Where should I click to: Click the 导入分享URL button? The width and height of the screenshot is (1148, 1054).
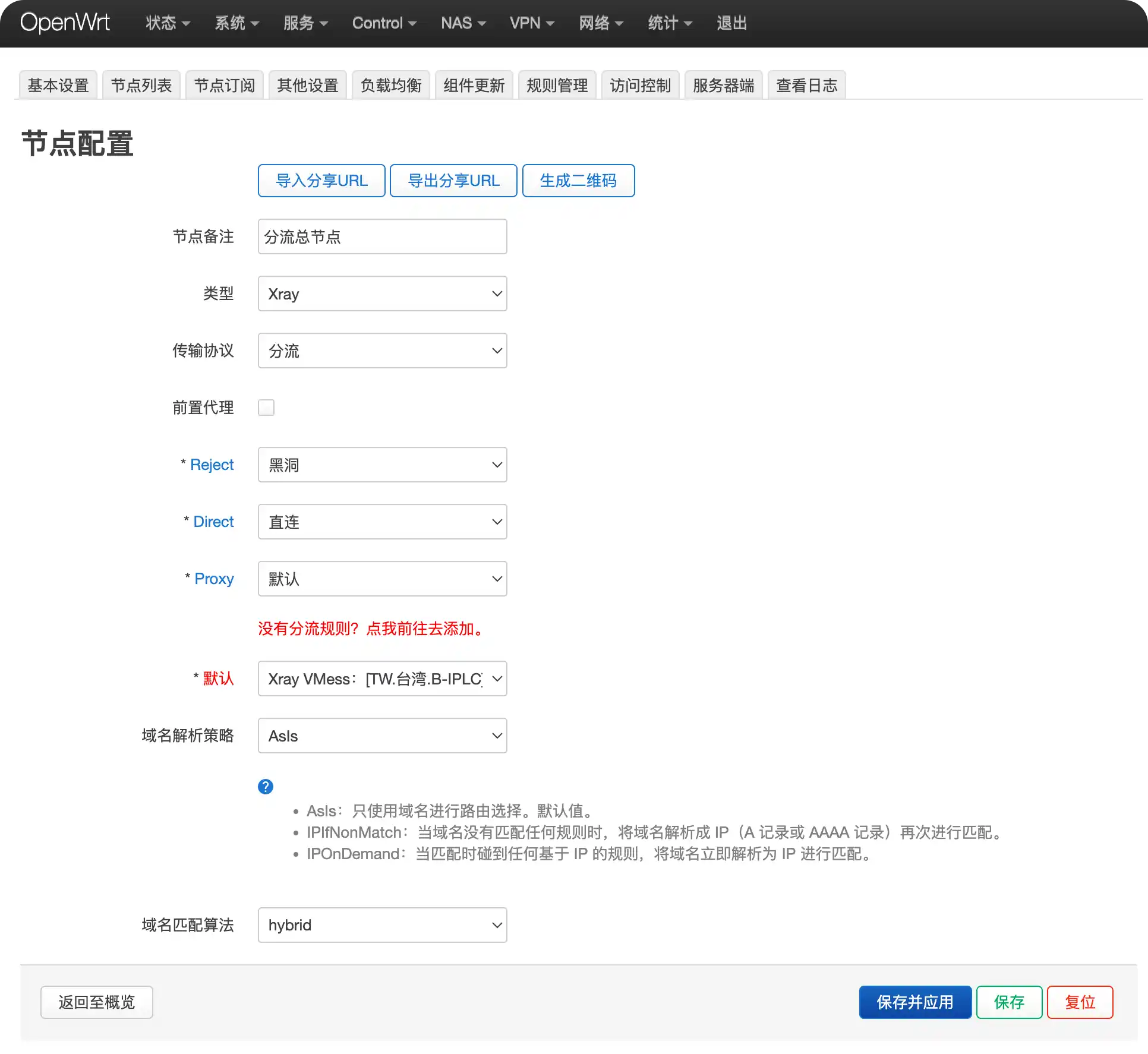[x=322, y=181]
